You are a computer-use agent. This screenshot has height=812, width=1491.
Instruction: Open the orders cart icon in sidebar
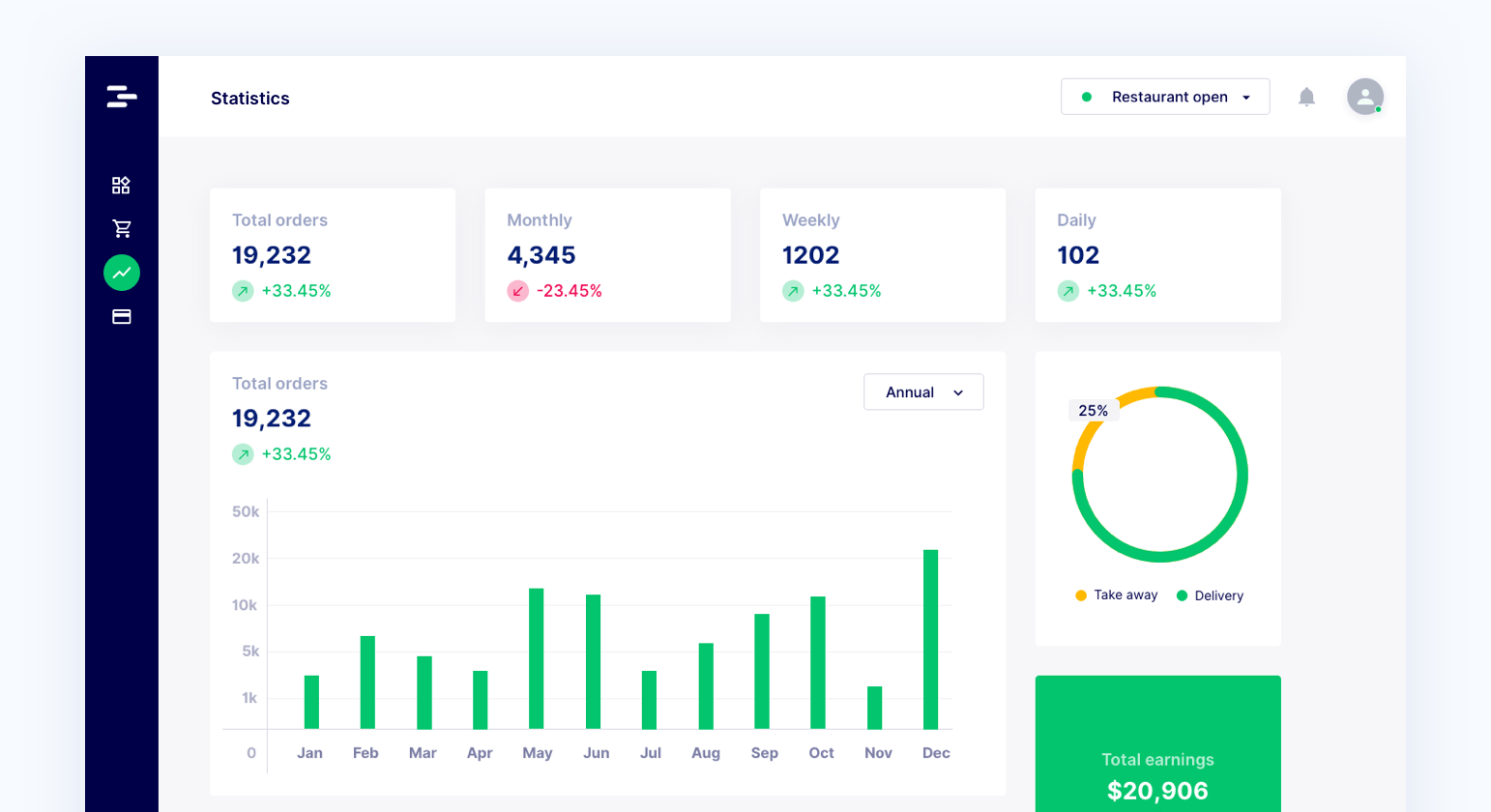click(122, 229)
